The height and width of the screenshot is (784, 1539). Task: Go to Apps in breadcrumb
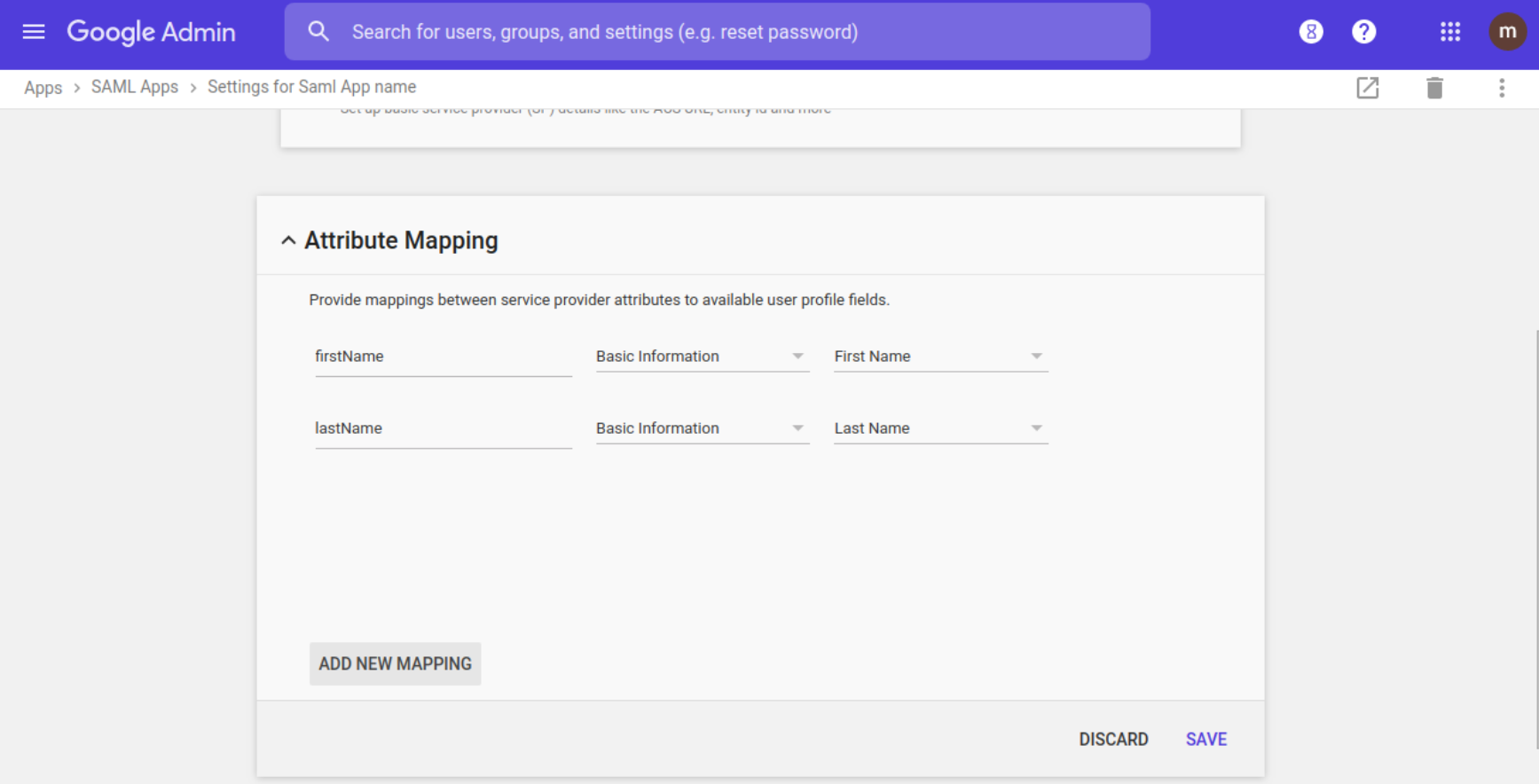pyautogui.click(x=43, y=88)
